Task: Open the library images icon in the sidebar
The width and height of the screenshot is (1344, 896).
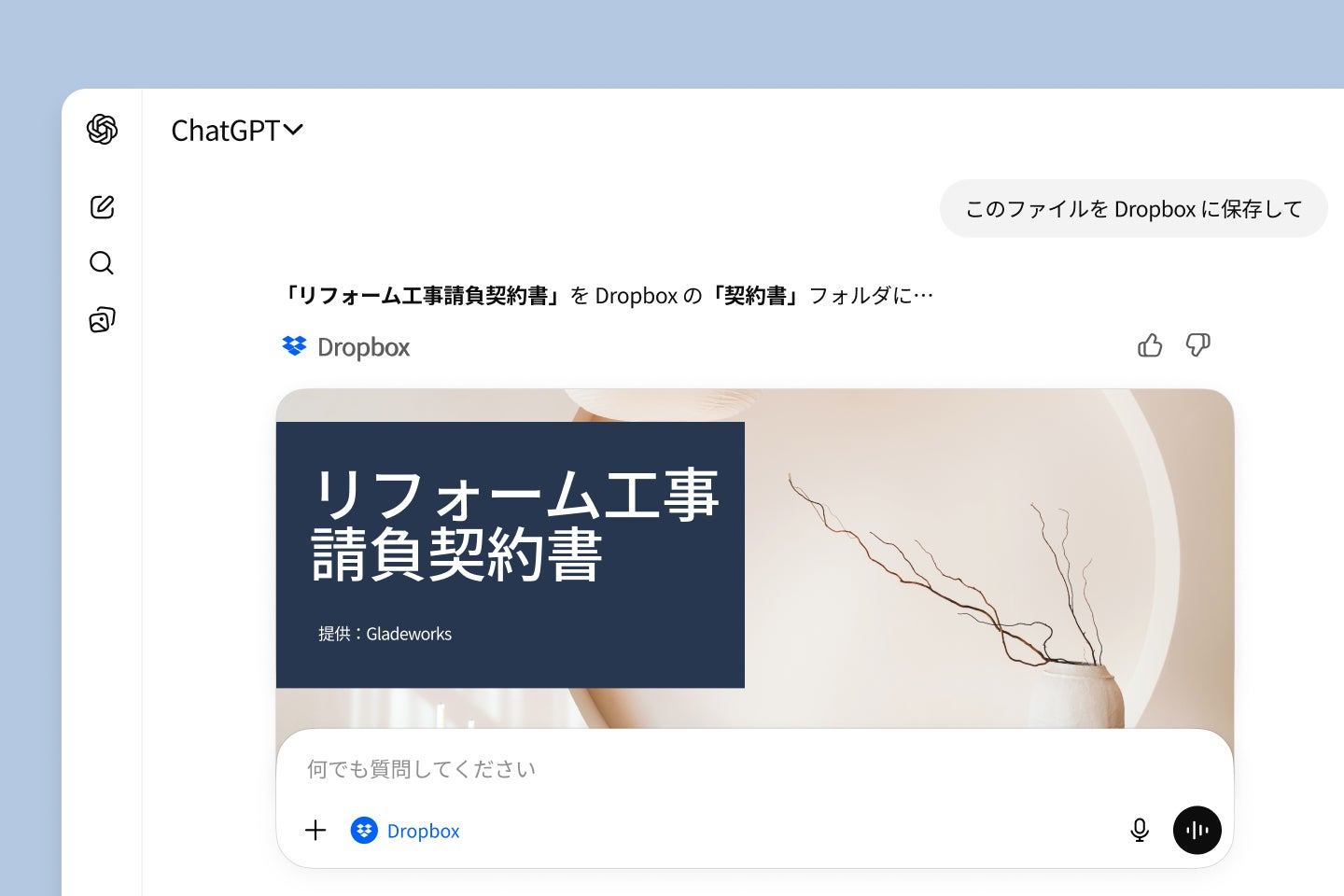Action: pos(102,320)
